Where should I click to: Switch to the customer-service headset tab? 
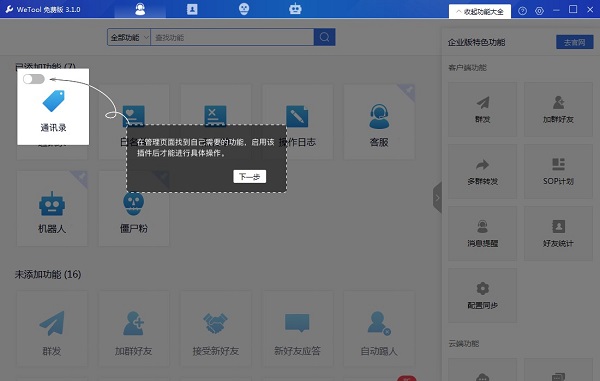(x=140, y=9)
